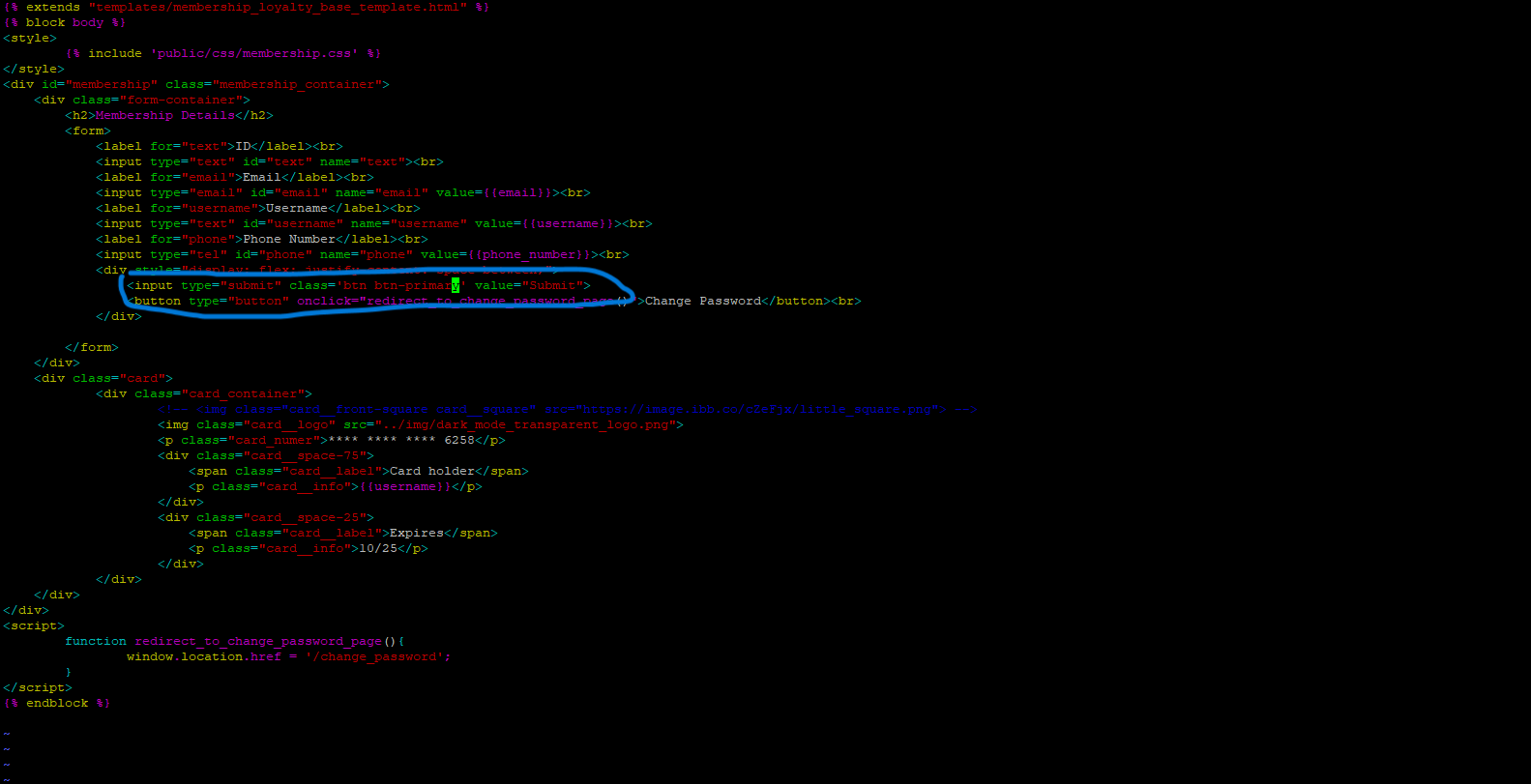
Task: Click the function redirect_to_change_password_page definition line
Action: [235, 641]
